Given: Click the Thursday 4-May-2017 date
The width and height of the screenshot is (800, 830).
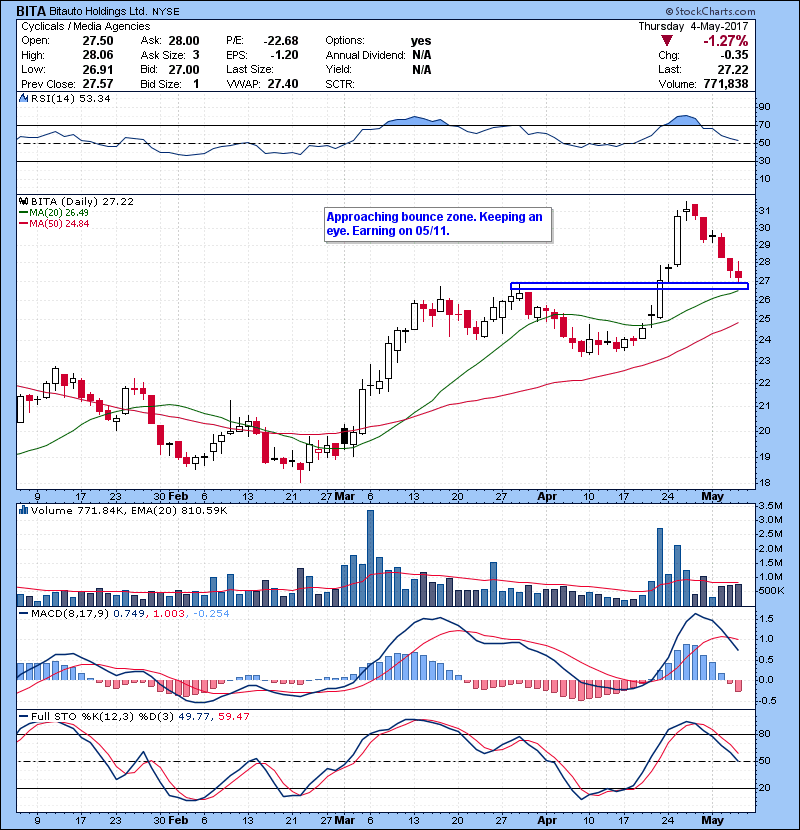Looking at the screenshot, I should tap(693, 26).
